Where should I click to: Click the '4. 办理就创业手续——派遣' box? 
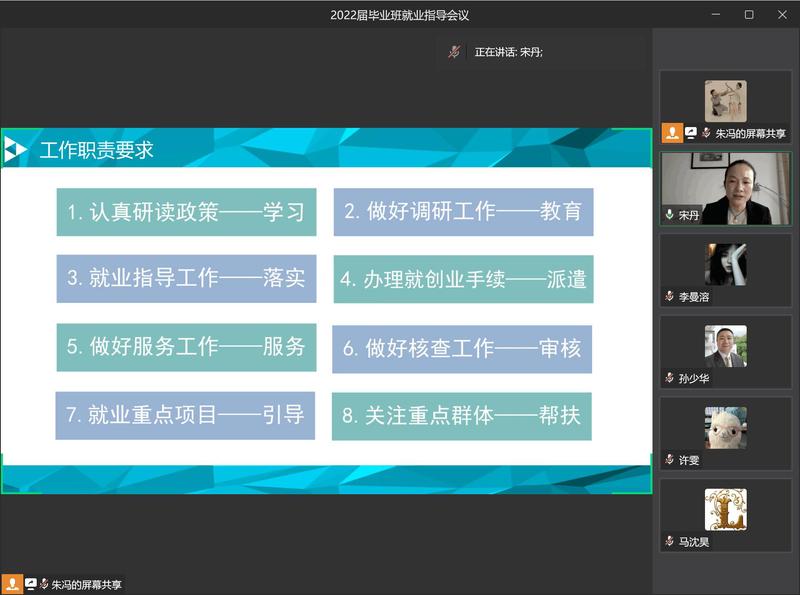click(x=462, y=279)
